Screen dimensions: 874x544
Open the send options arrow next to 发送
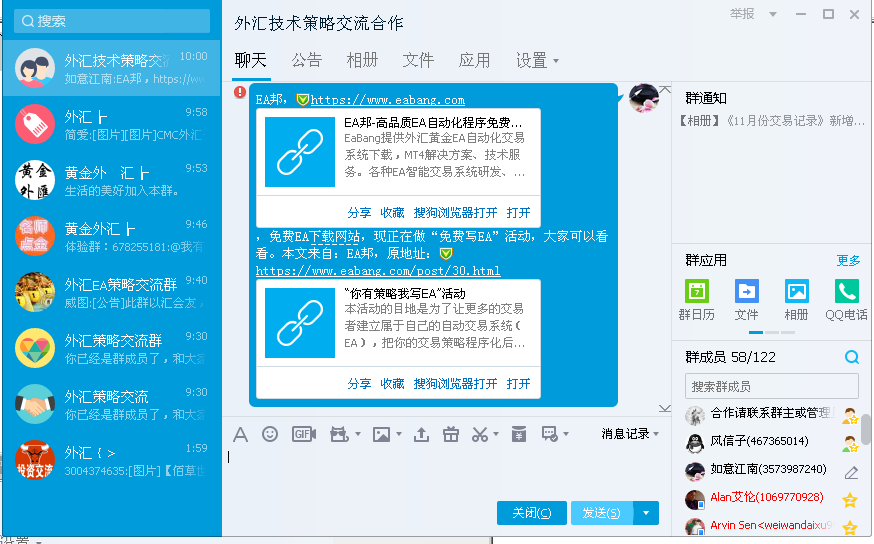click(646, 513)
